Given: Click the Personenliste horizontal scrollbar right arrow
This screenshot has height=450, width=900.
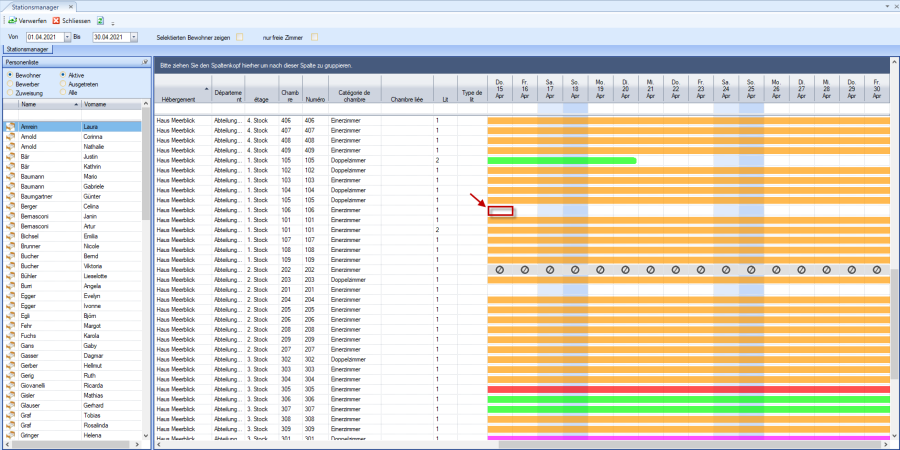Looking at the screenshot, I should (x=137, y=444).
